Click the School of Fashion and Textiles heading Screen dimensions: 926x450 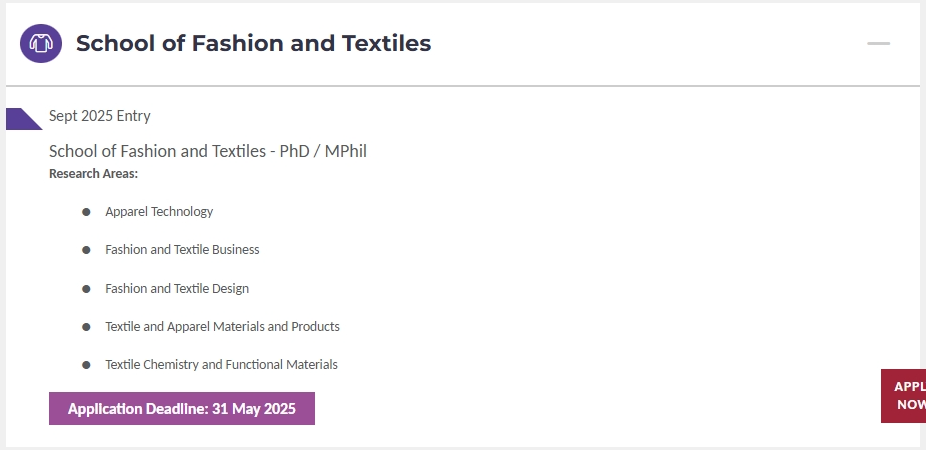click(253, 43)
